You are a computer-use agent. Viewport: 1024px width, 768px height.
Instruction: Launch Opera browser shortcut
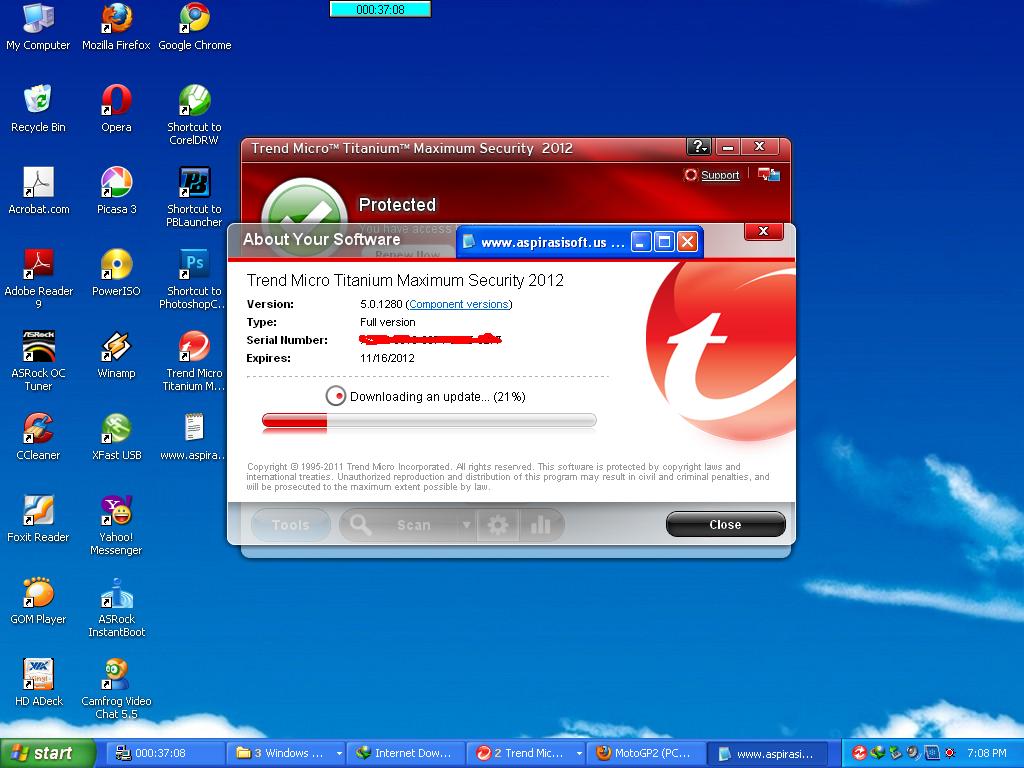116,109
